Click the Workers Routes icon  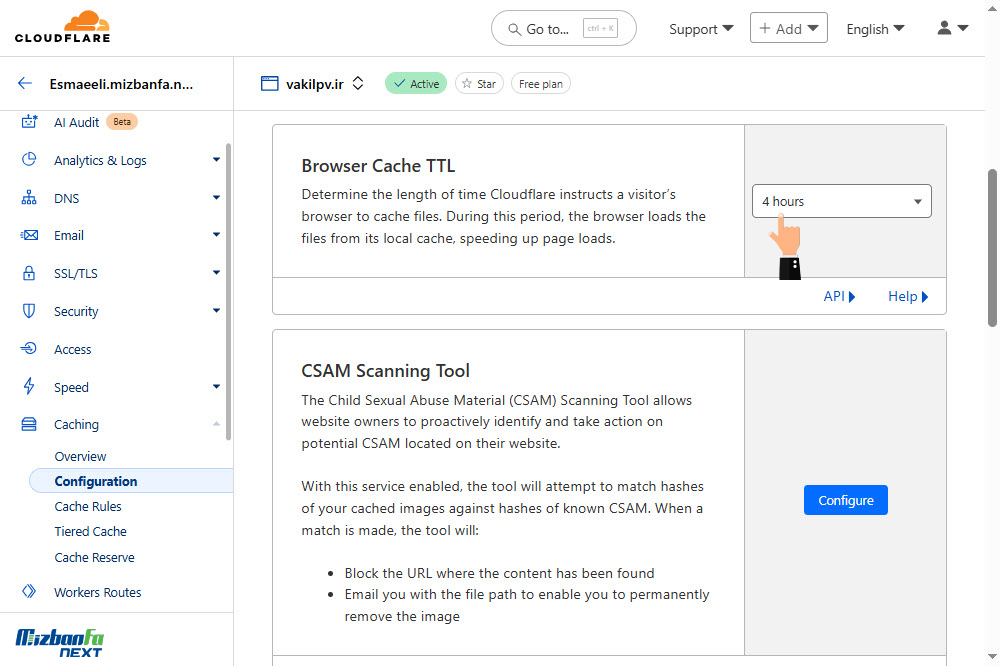point(29,591)
